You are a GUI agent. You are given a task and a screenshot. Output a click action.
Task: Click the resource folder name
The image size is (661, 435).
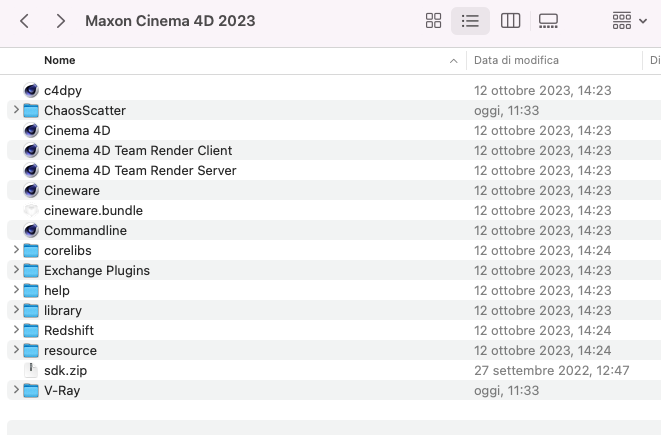[x=70, y=351]
